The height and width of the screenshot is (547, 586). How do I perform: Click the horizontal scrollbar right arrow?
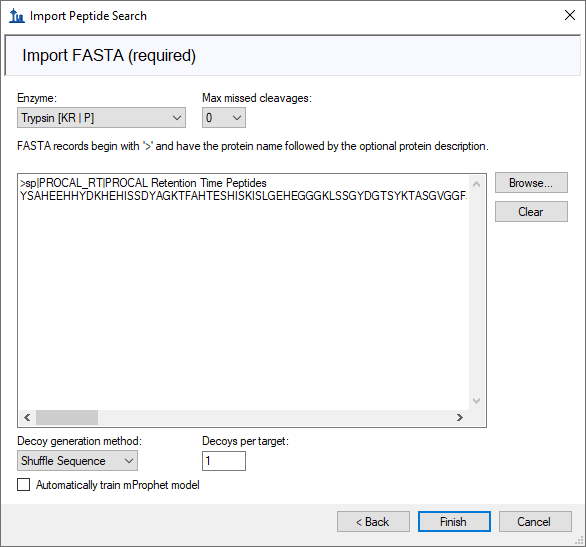pos(460,417)
